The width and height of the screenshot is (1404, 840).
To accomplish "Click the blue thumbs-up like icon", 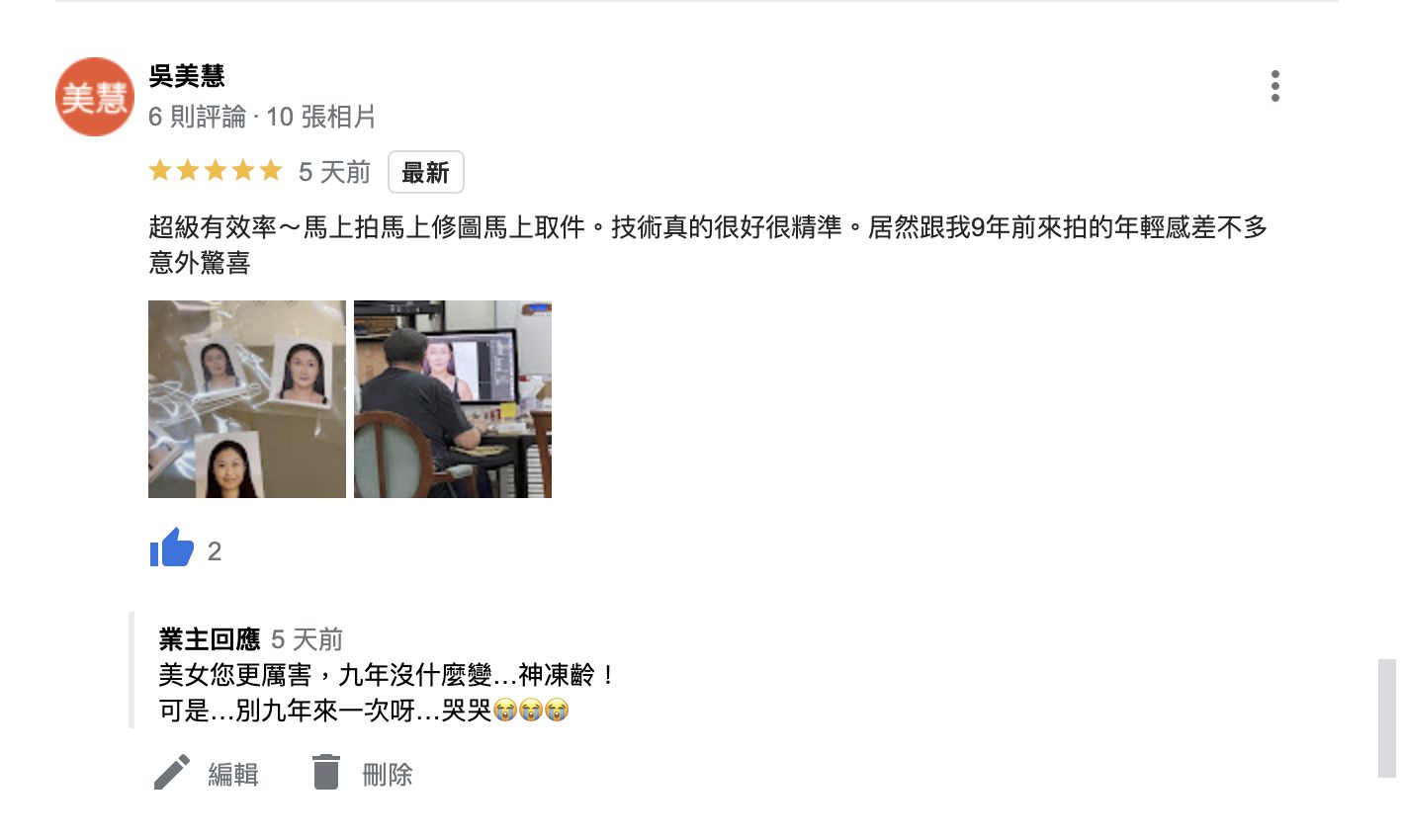I will coord(172,547).
